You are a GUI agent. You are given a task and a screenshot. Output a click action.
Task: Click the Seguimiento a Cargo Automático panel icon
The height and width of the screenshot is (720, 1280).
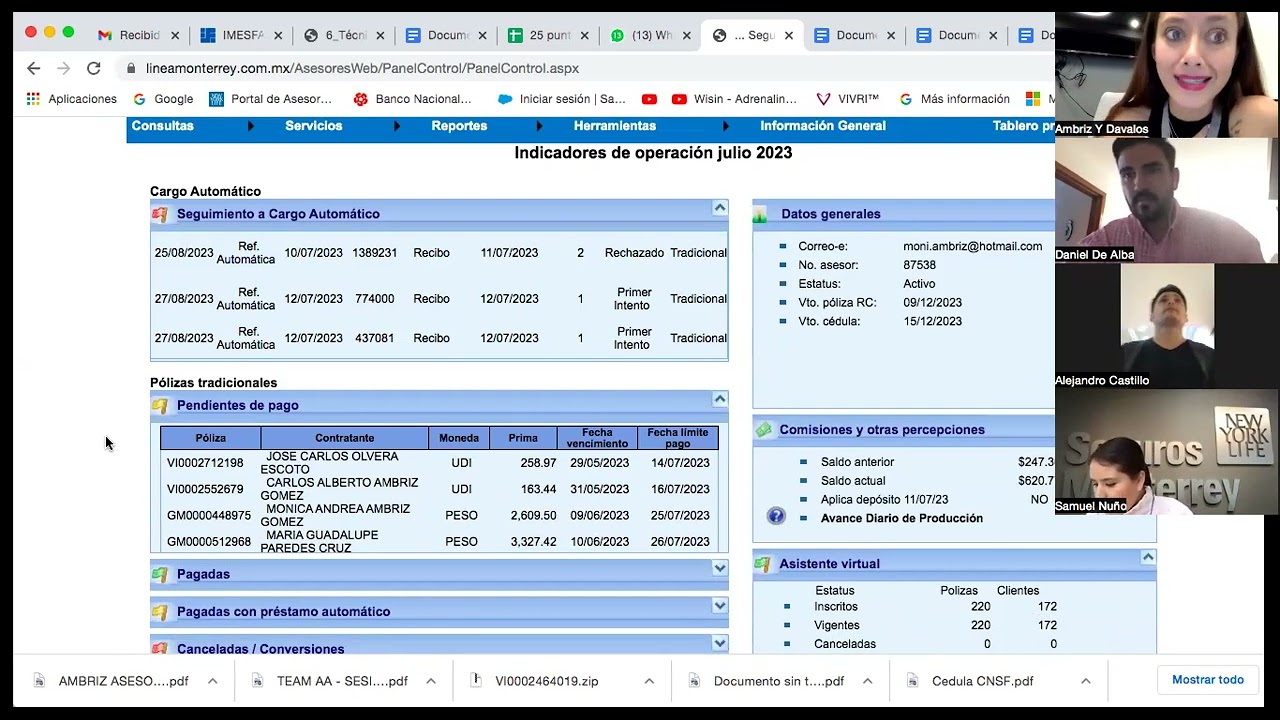(x=160, y=214)
